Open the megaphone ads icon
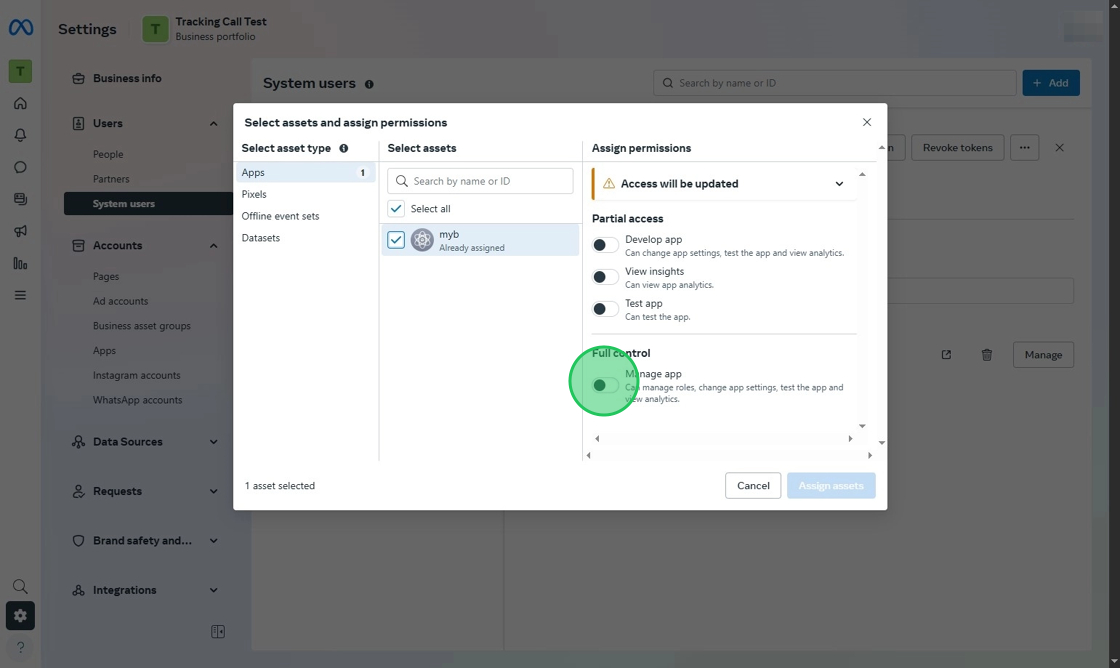Screen dimensions: 1120x668 click(20, 231)
